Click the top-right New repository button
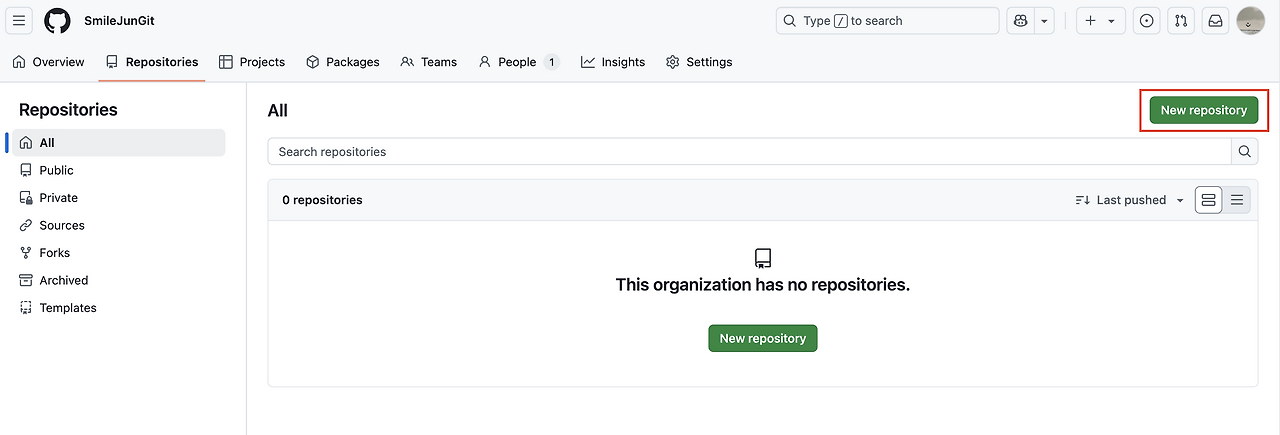The width and height of the screenshot is (1280, 435). 1203,110
